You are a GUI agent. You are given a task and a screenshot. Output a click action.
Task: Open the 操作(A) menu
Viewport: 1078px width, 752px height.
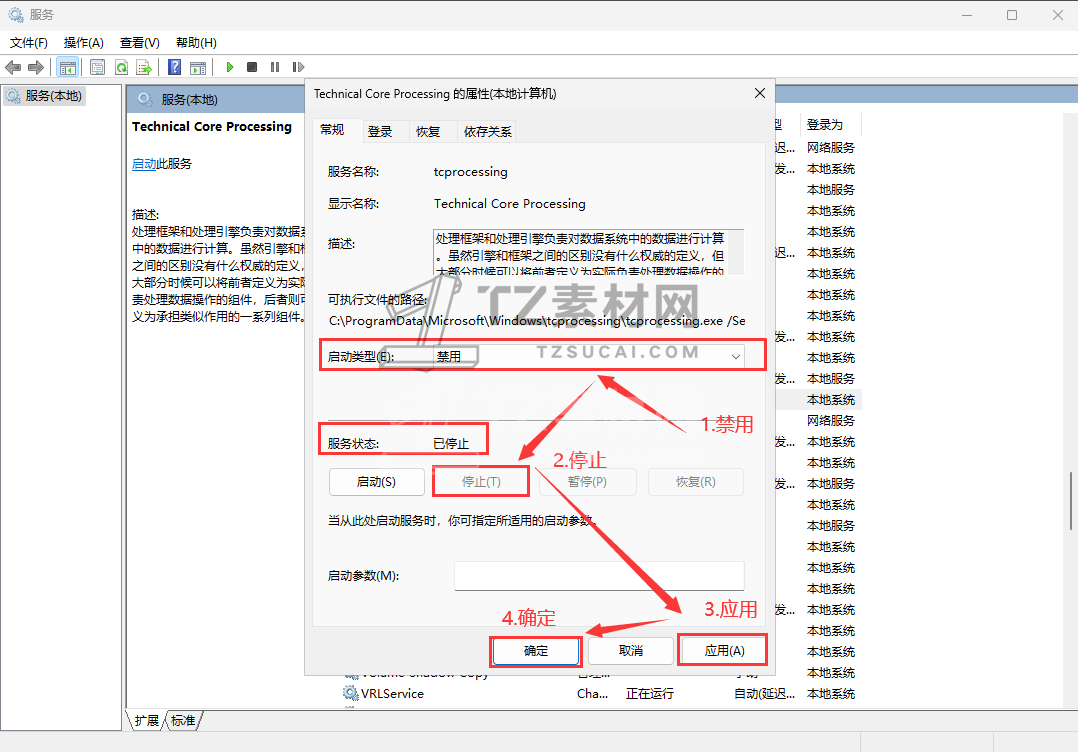[x=83, y=43]
